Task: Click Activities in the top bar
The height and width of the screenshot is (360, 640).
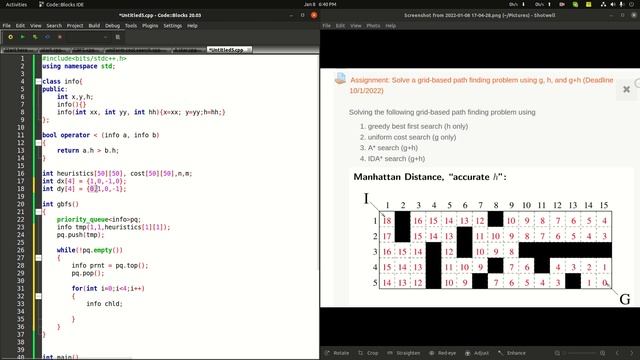Action: coord(16,4)
